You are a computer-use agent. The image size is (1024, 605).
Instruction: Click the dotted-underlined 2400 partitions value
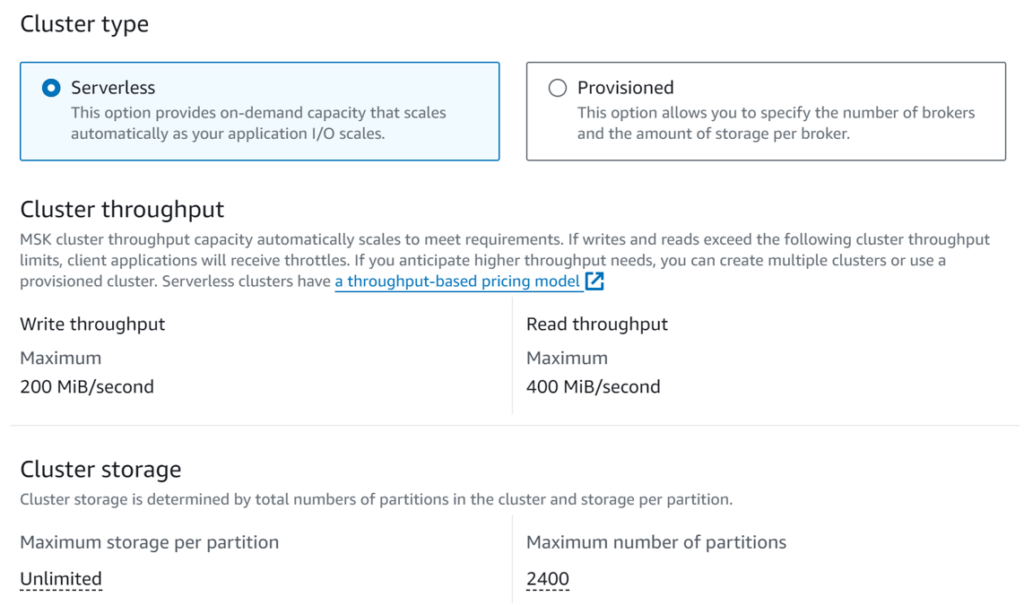[x=547, y=579]
